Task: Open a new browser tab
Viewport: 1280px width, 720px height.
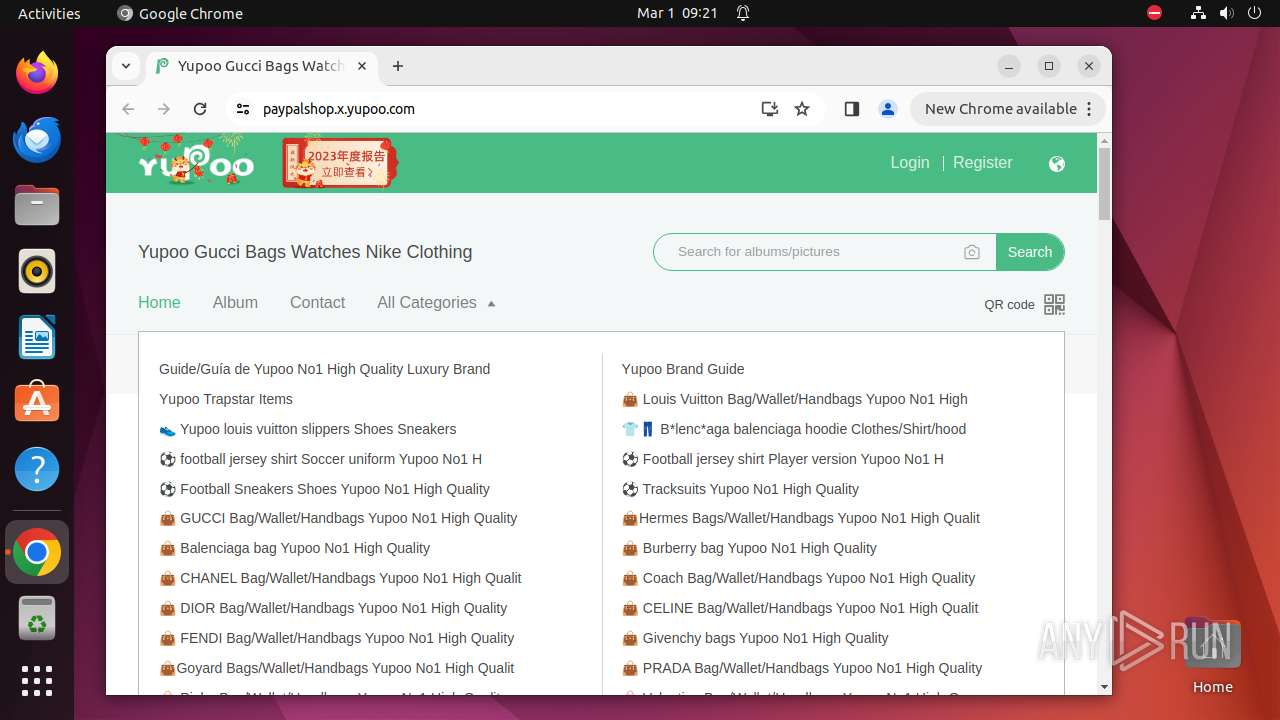Action: coord(398,66)
